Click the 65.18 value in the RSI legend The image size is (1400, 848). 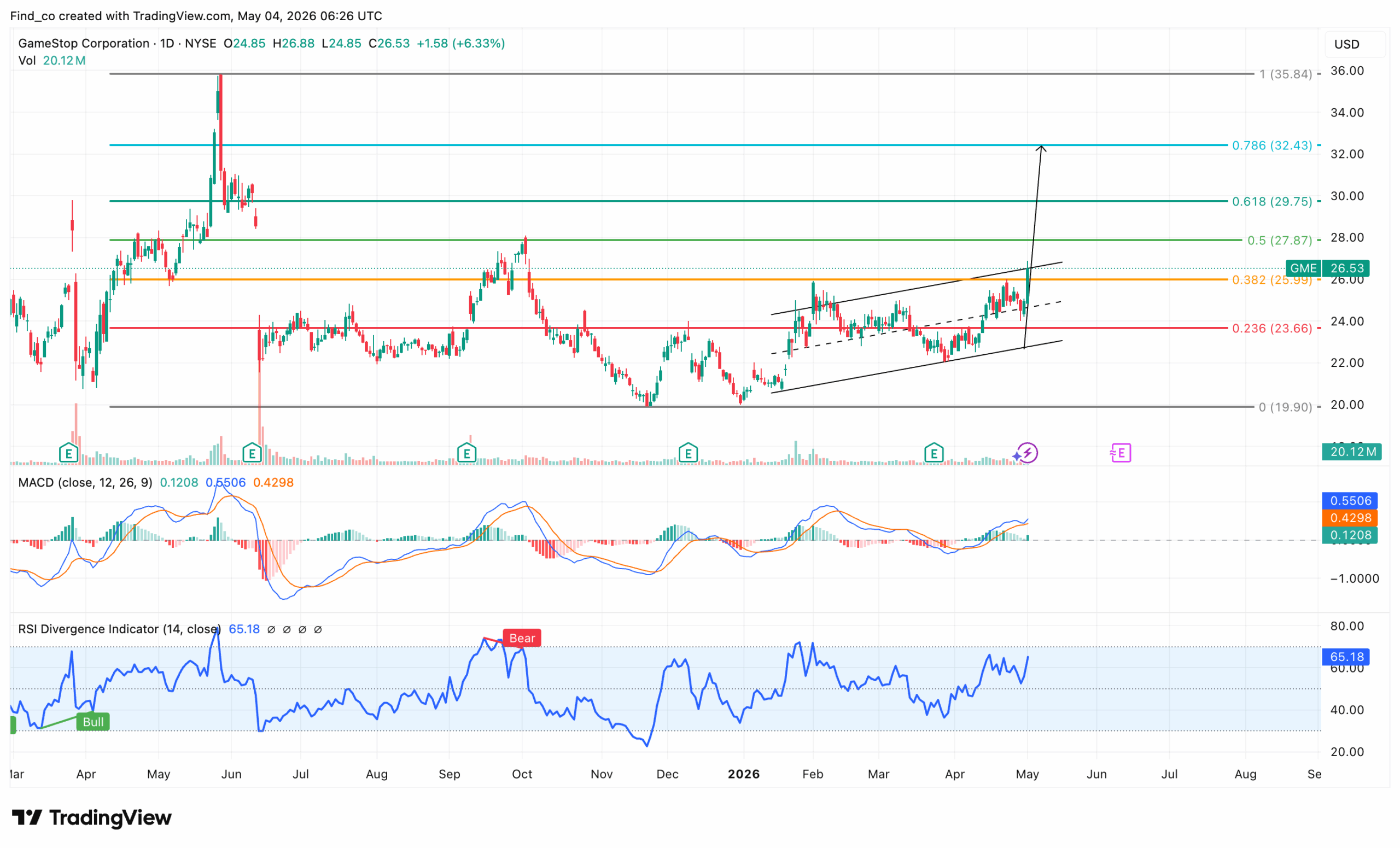pos(244,629)
